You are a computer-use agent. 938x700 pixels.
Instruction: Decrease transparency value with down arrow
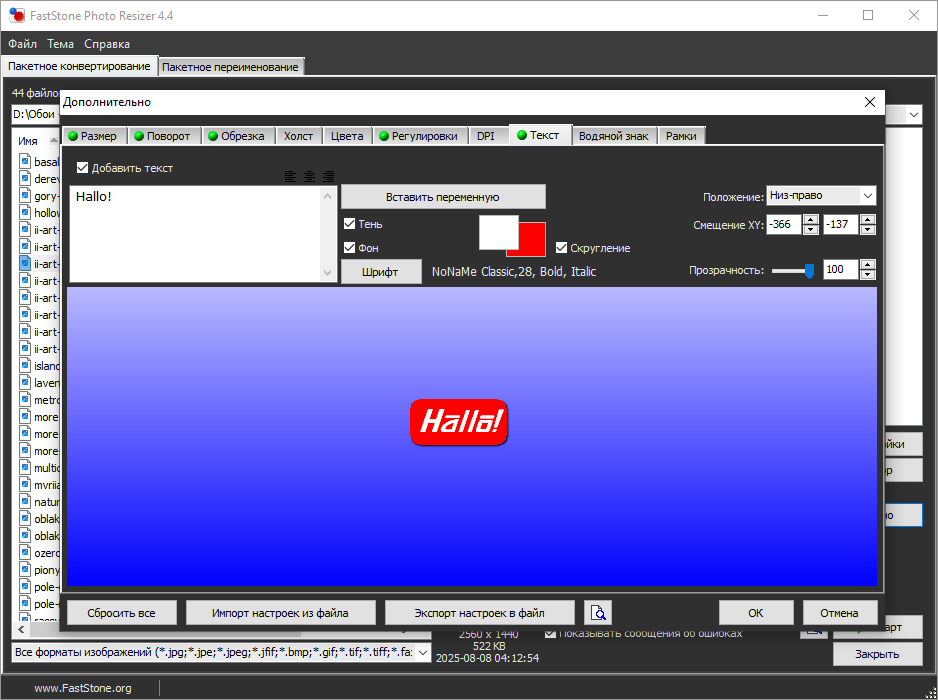(x=868, y=275)
